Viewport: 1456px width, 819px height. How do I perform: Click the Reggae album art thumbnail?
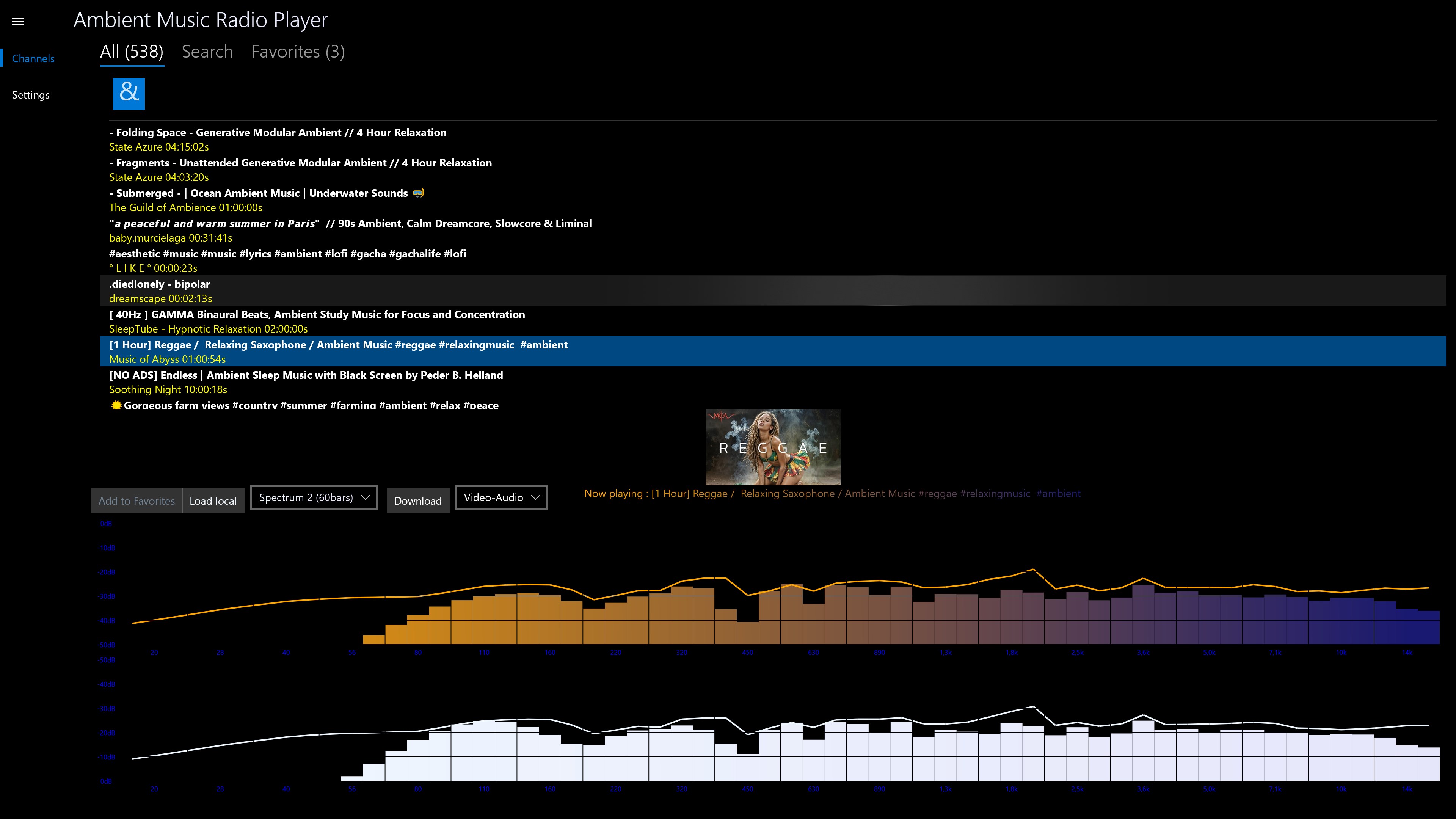pos(773,447)
